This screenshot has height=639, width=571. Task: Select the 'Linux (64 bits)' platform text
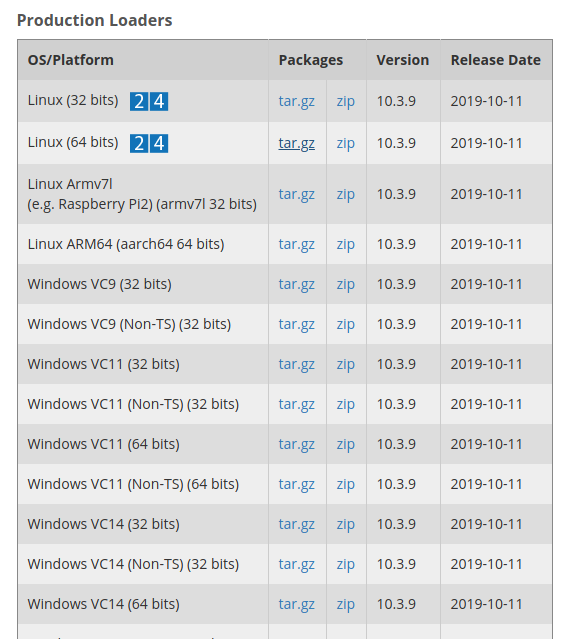(73, 143)
